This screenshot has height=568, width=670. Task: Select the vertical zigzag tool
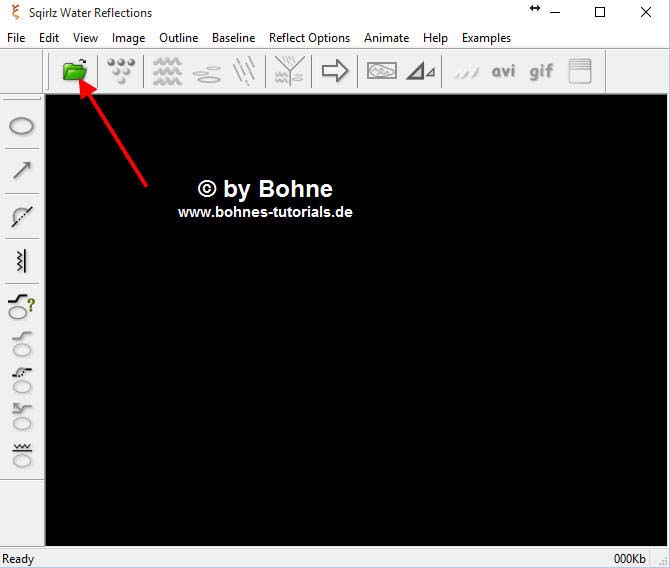coord(22,261)
